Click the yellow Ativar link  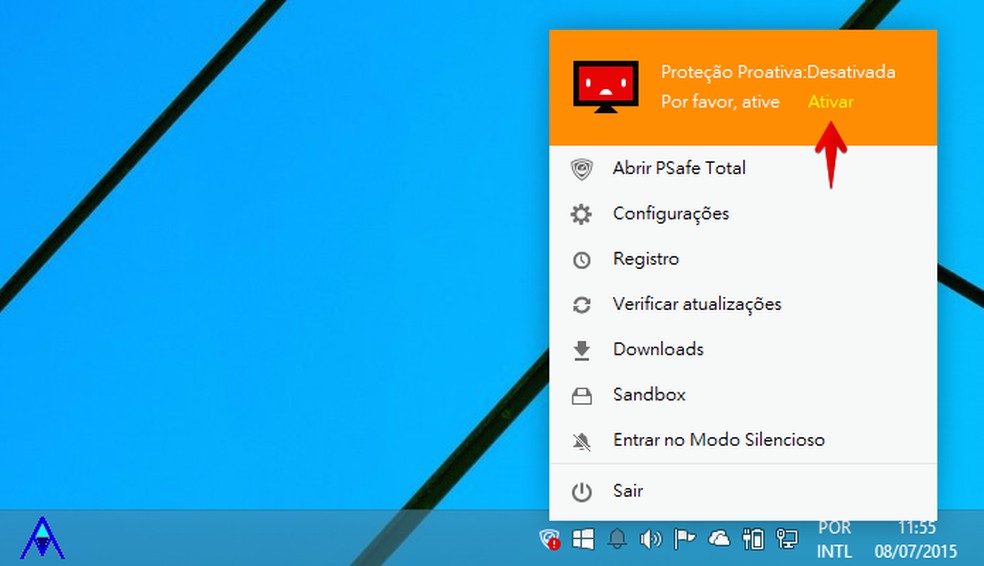click(830, 102)
